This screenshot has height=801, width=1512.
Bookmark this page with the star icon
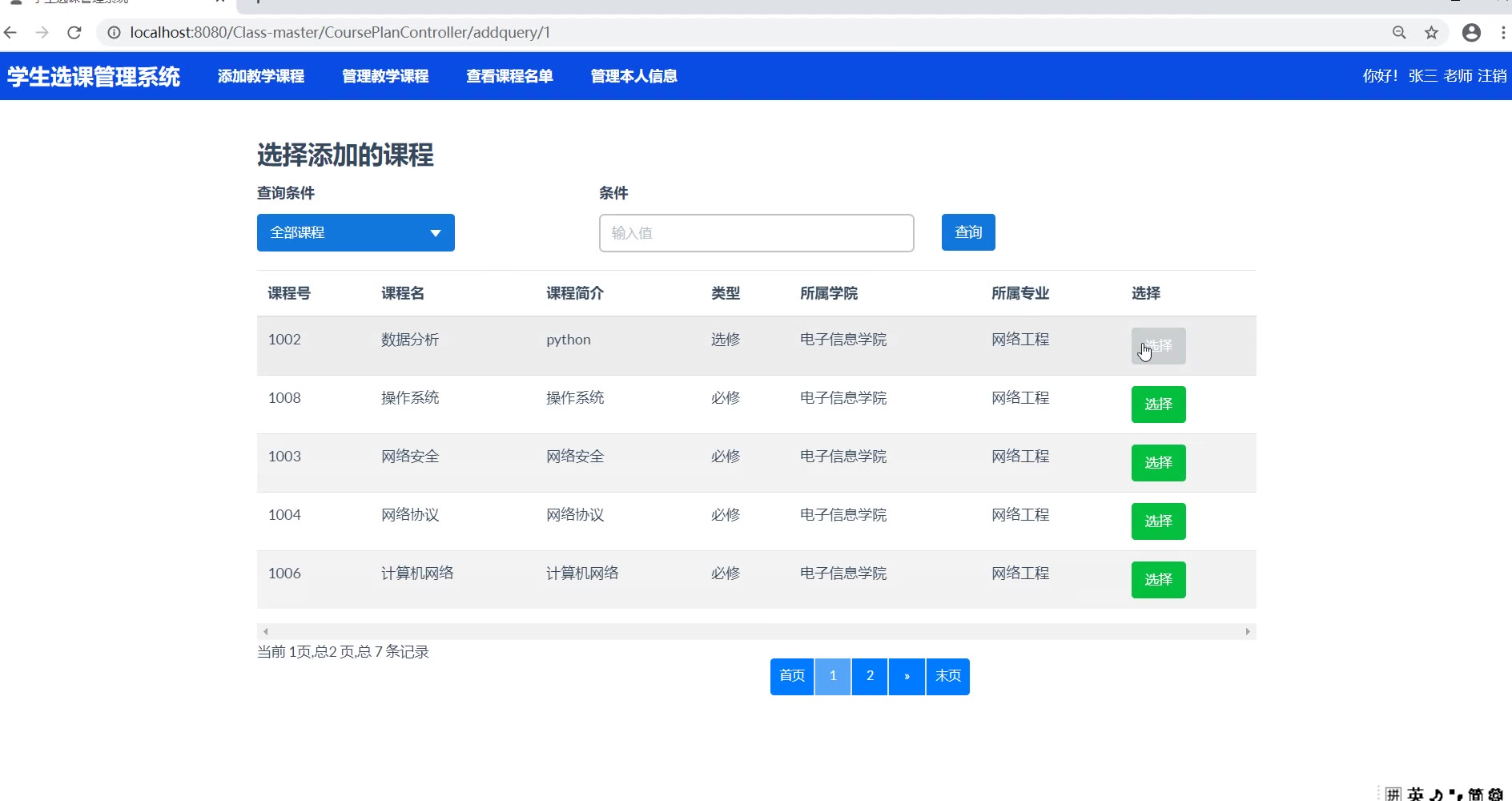click(x=1431, y=33)
